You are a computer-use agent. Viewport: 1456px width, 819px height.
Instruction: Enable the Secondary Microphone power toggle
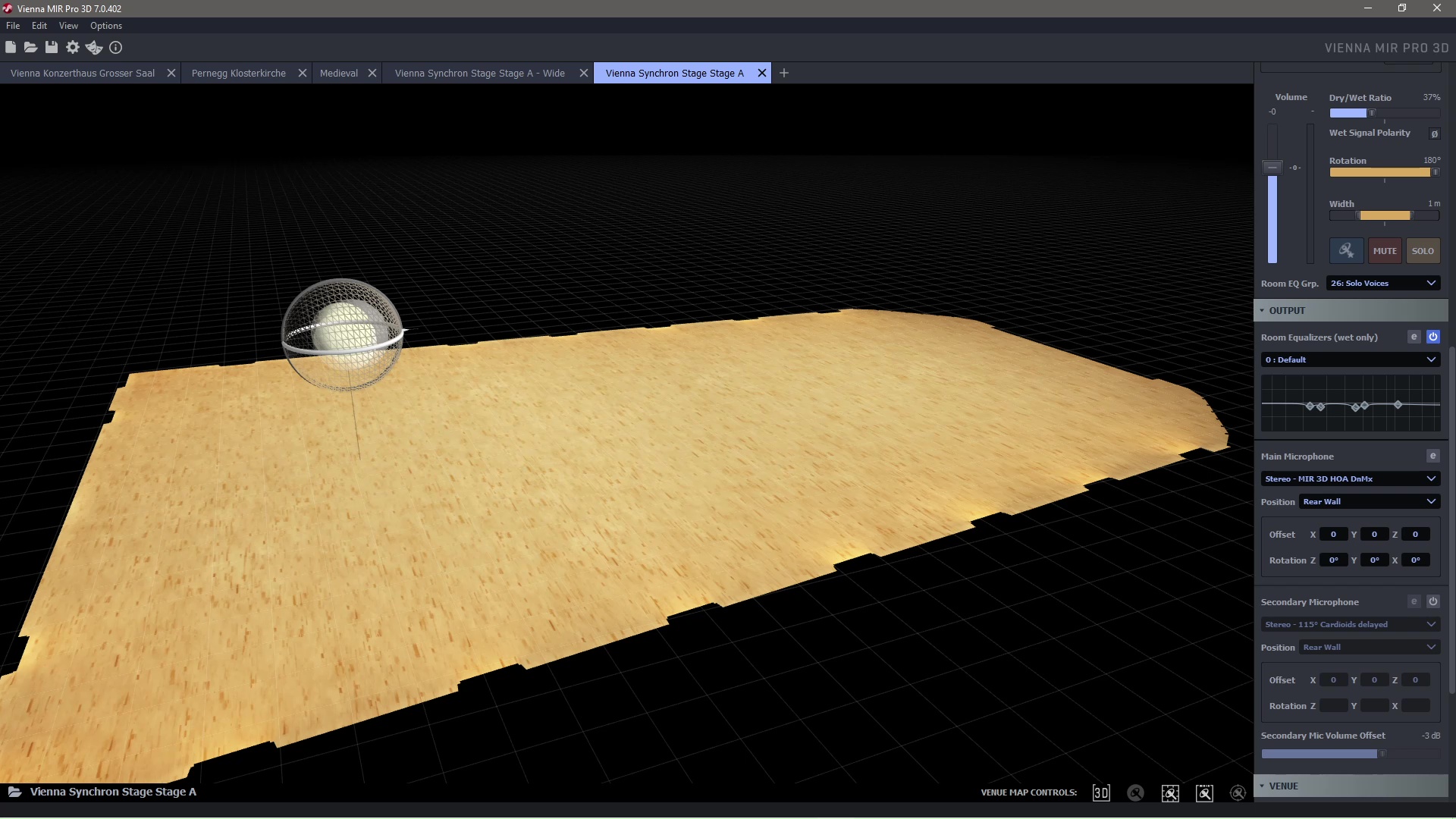(1432, 601)
